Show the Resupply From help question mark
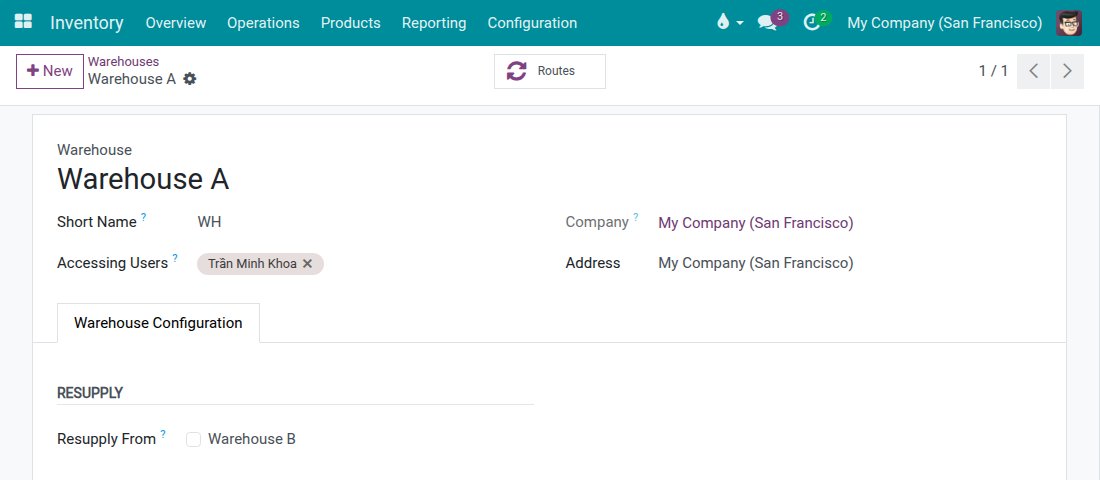Image resolution: width=1100 pixels, height=480 pixels. point(163,434)
